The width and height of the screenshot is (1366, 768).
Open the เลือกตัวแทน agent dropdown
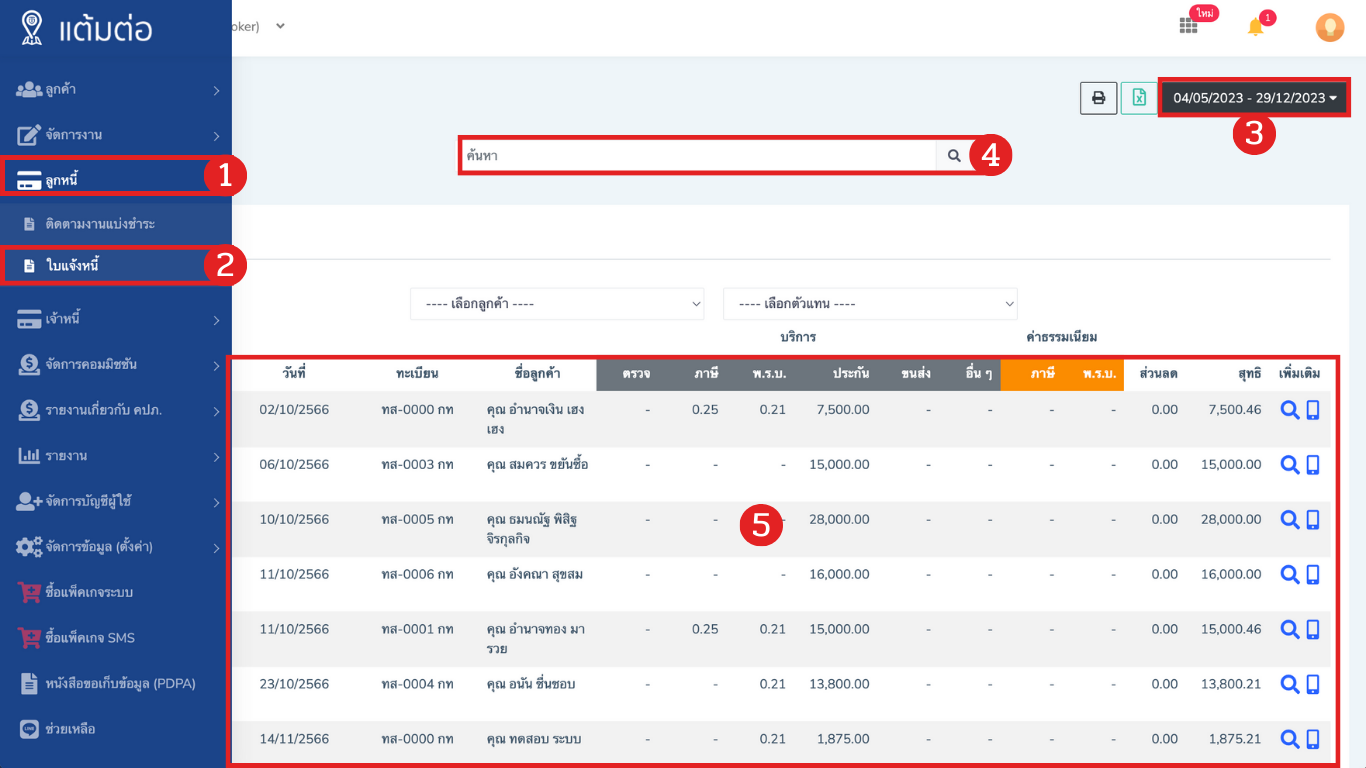point(870,304)
